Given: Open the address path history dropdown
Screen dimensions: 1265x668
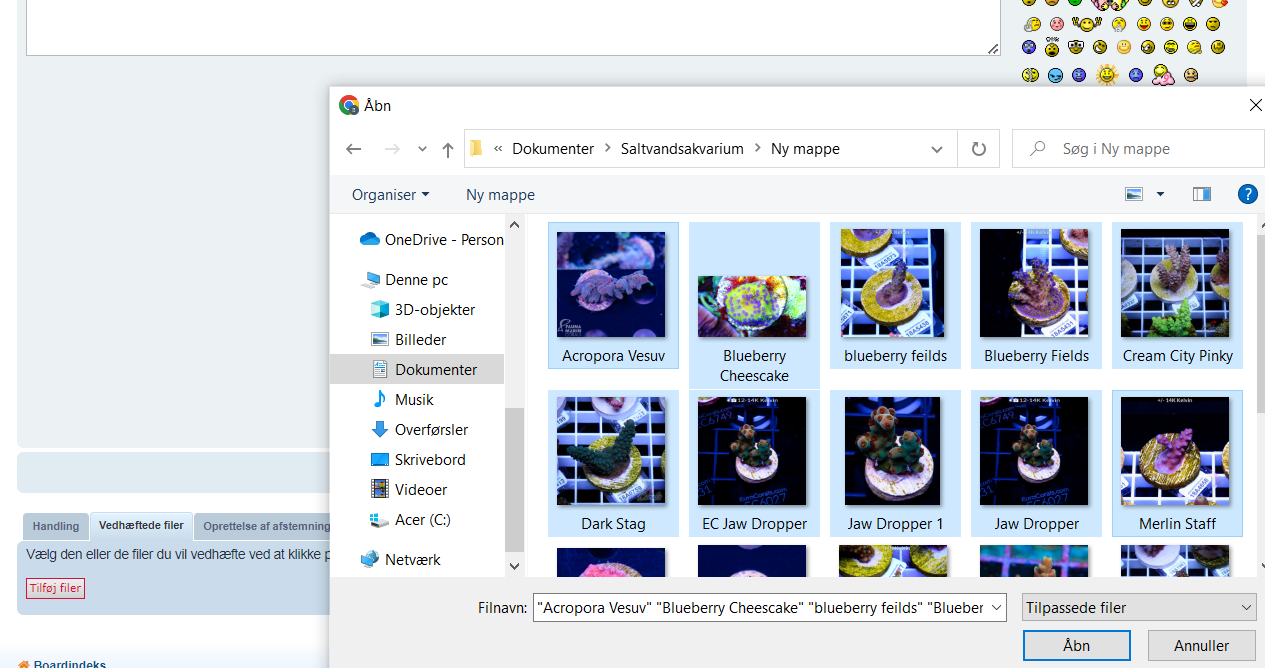Looking at the screenshot, I should [937, 149].
